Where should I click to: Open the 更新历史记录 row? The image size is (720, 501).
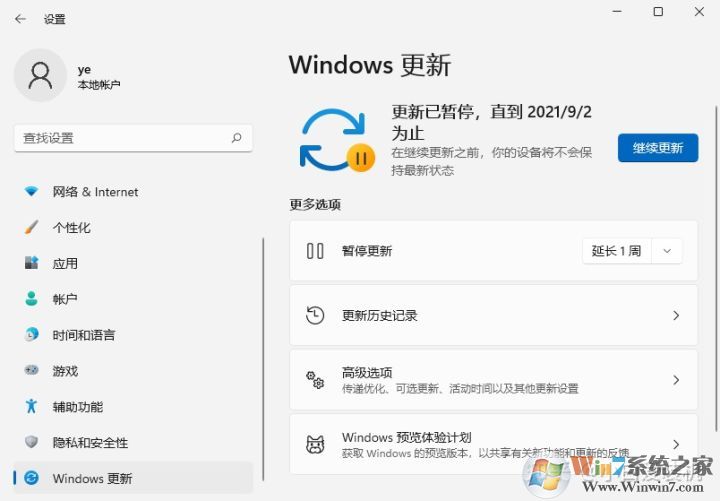pyautogui.click(x=494, y=315)
